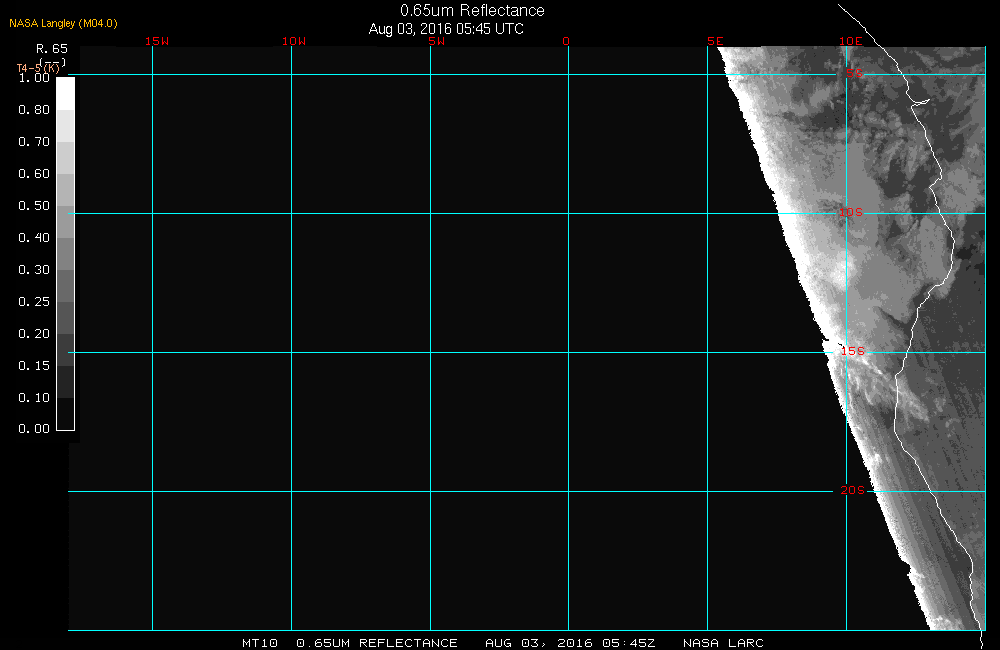The width and height of the screenshot is (1000, 650).
Task: Select the 15S latitude label
Action: coord(852,352)
